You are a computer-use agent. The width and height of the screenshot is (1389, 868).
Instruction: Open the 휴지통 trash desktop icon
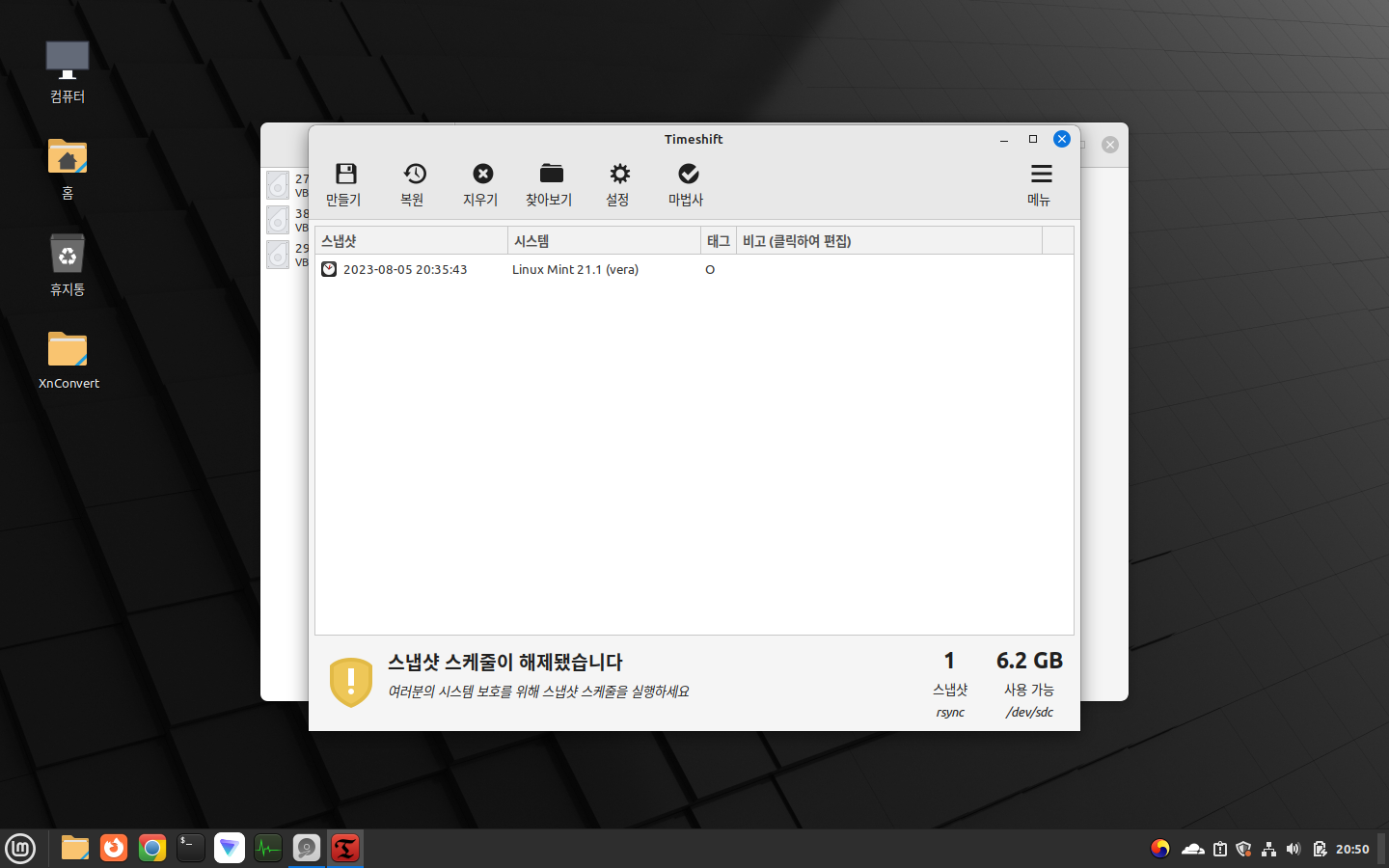tap(68, 265)
